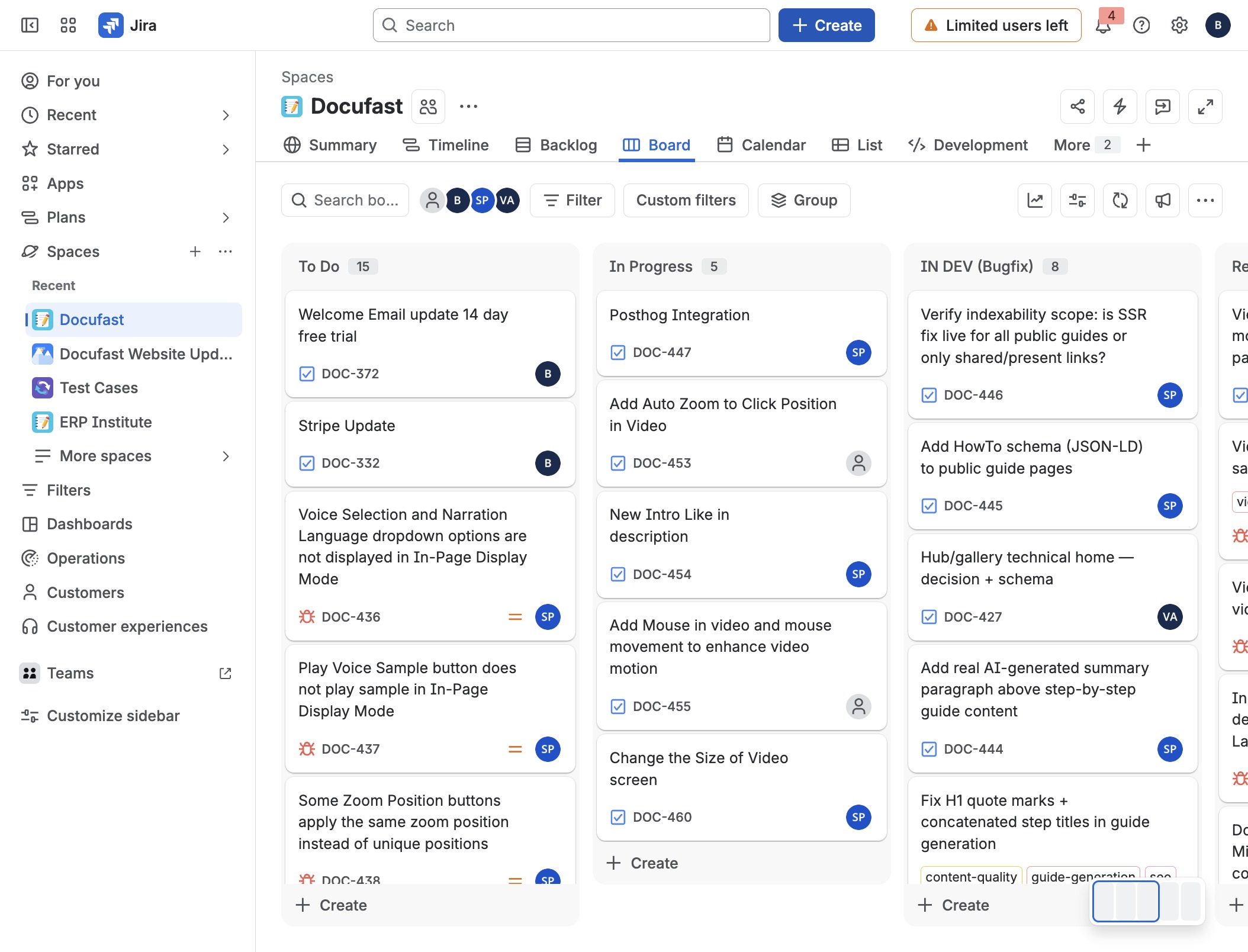Screen dimensions: 1248x952
Task: Open the Filter dropdown
Action: 572,200
